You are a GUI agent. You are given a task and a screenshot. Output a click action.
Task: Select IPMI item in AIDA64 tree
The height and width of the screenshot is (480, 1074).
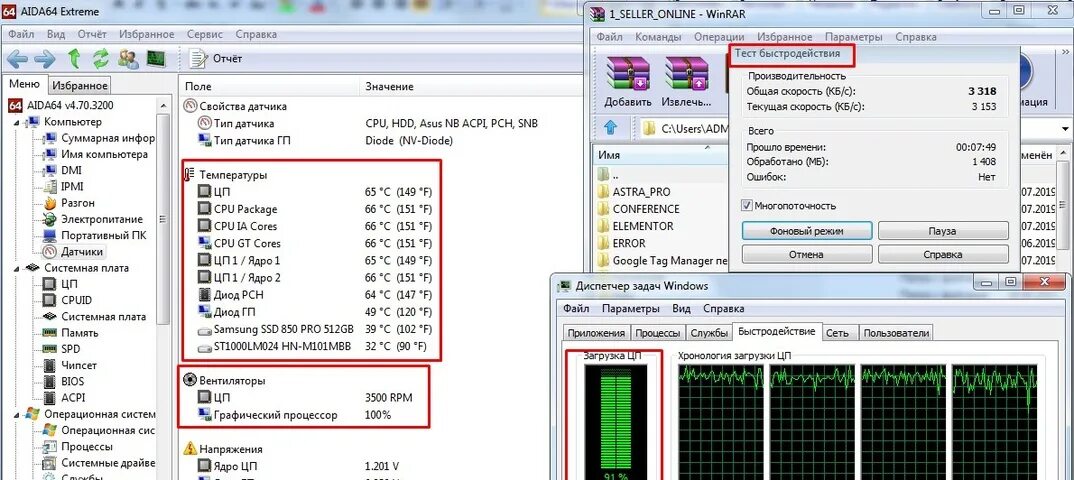point(64,186)
